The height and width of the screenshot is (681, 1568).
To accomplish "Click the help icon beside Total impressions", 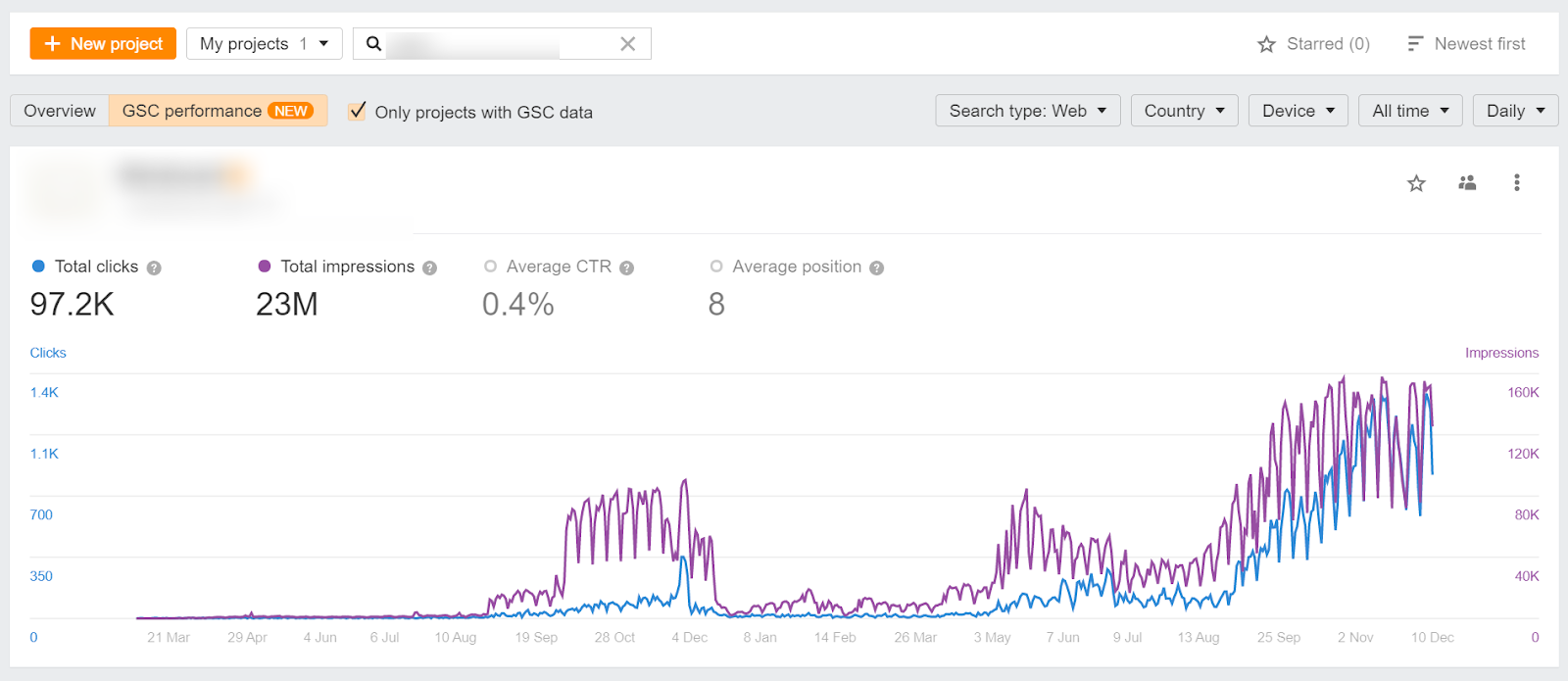I will click(429, 268).
